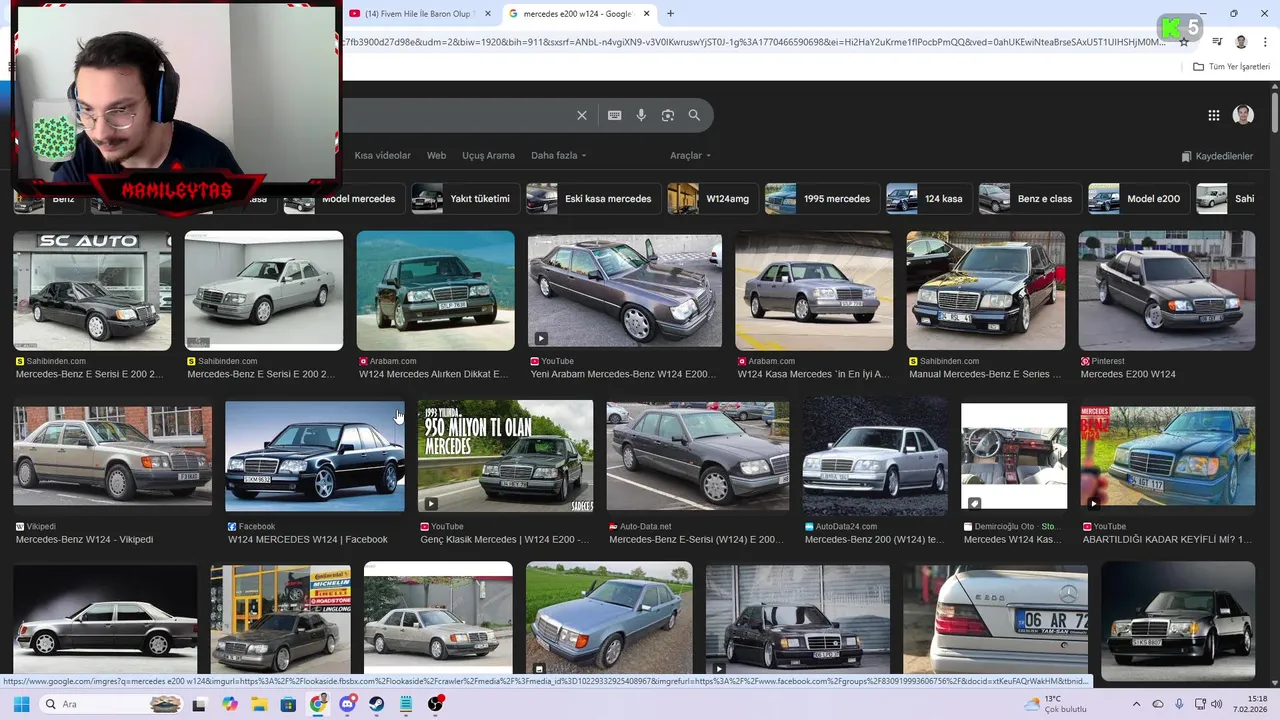Screen dimensions: 1280x720
Task: Open the microphone tray indicator
Action: pos(1179,704)
